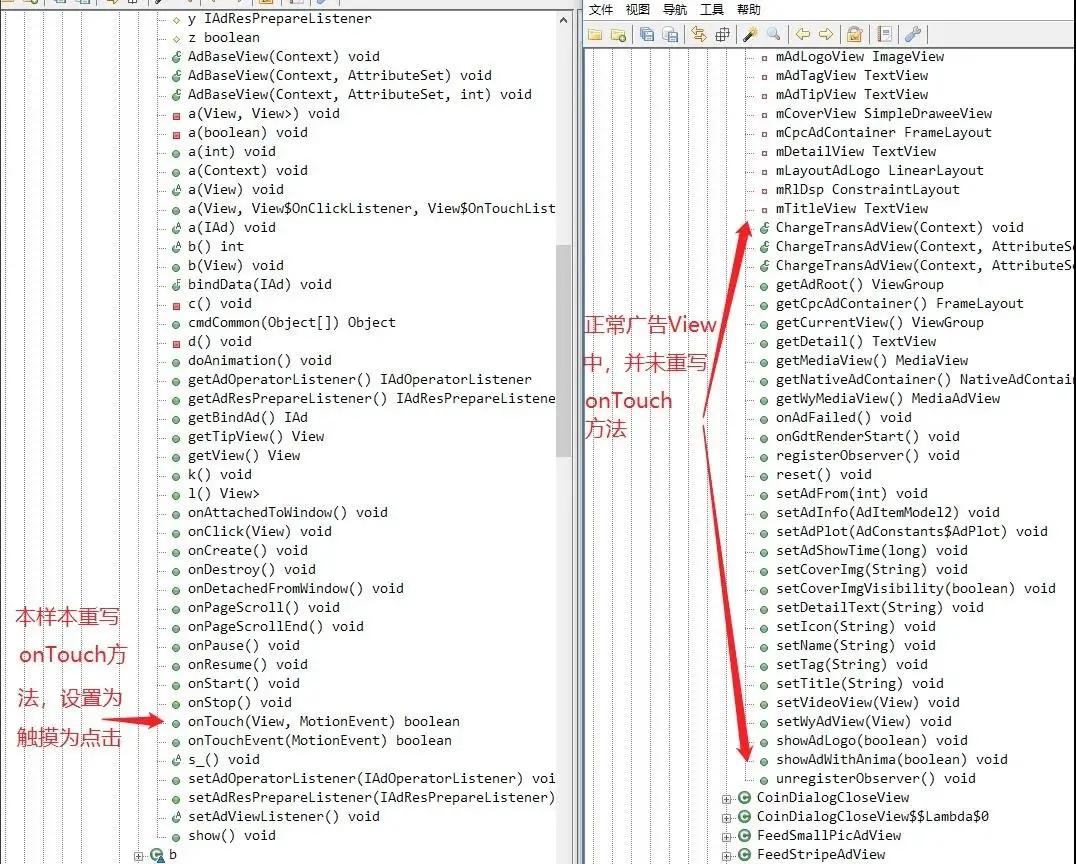Select getTipView() View row

[256, 436]
